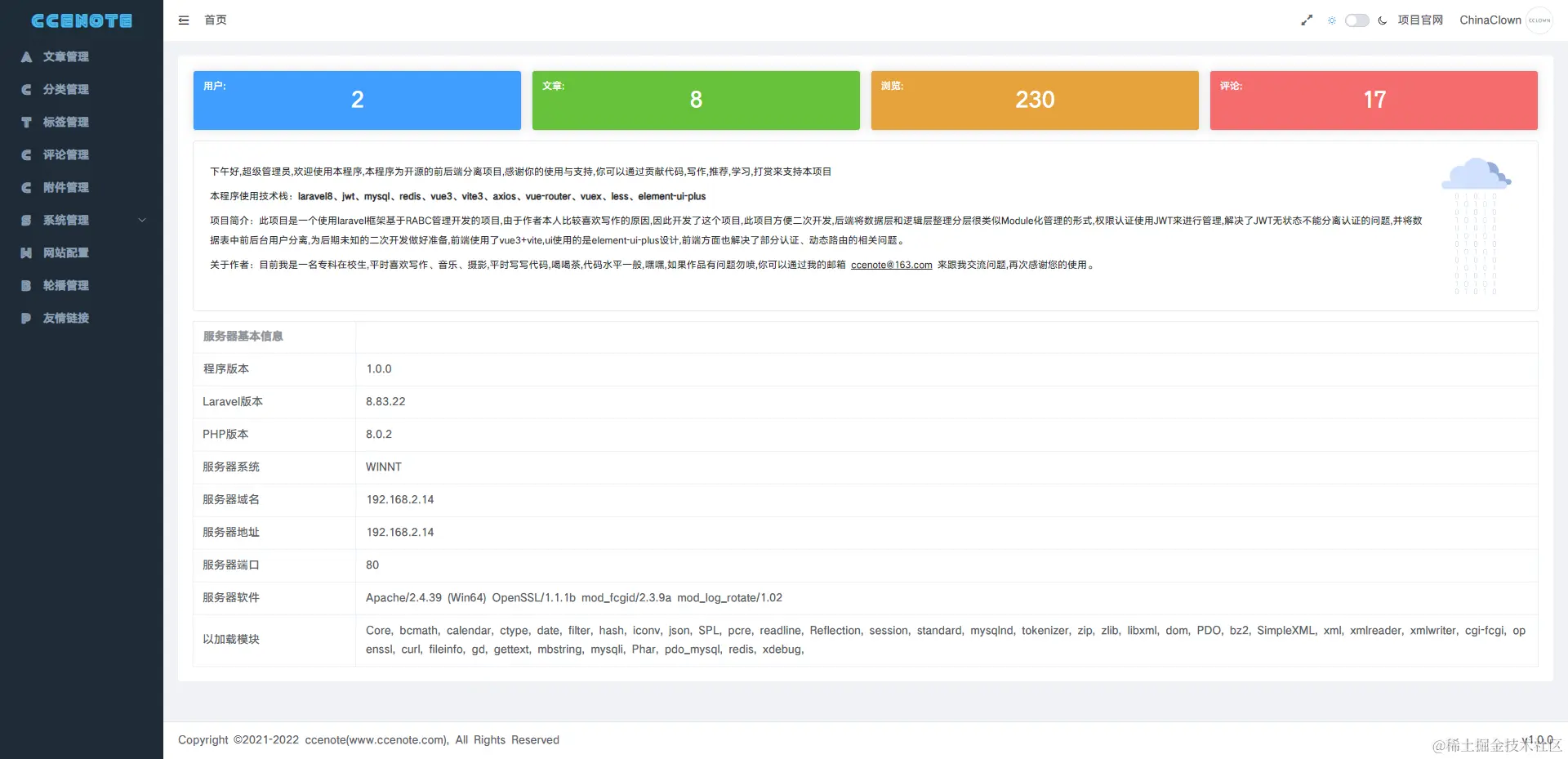Expand the 系统管理 submenu chevron
The height and width of the screenshot is (759, 1568).
click(142, 220)
